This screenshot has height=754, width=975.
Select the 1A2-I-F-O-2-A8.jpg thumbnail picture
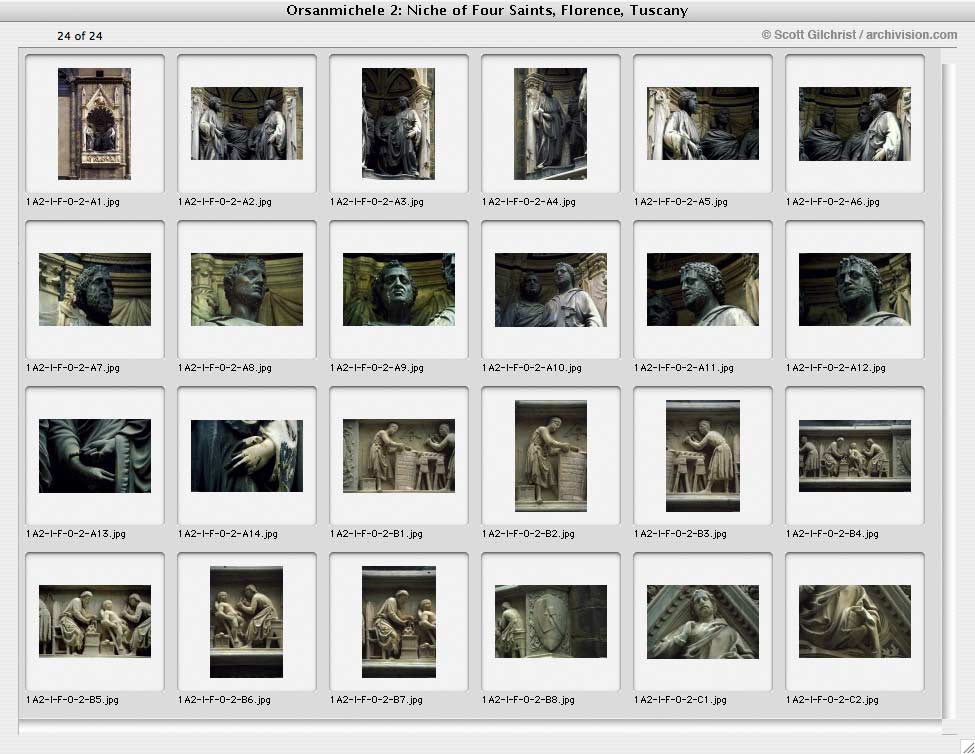[x=247, y=290]
